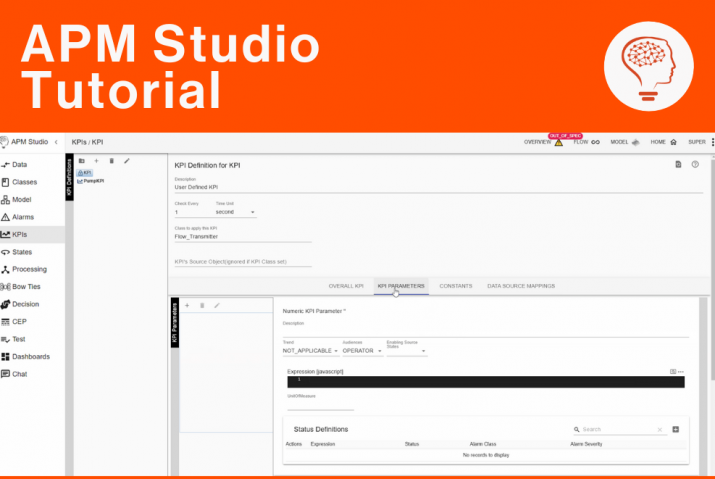Switch to the Constants tab
This screenshot has width=715, height=479.
[x=455, y=286]
